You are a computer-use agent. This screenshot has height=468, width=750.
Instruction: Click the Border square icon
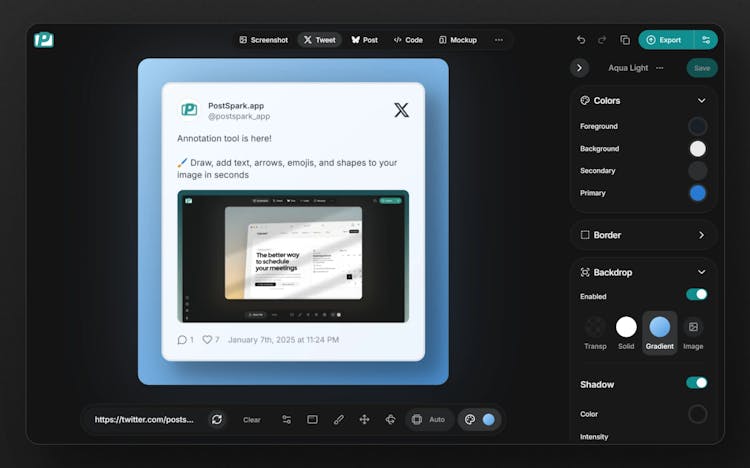point(585,235)
